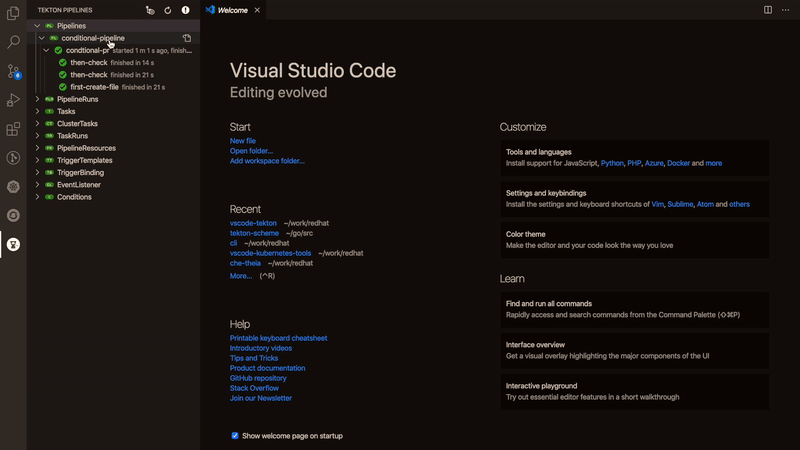Open the Extensions view
Viewport: 800px width, 450px height.
[x=13, y=129]
